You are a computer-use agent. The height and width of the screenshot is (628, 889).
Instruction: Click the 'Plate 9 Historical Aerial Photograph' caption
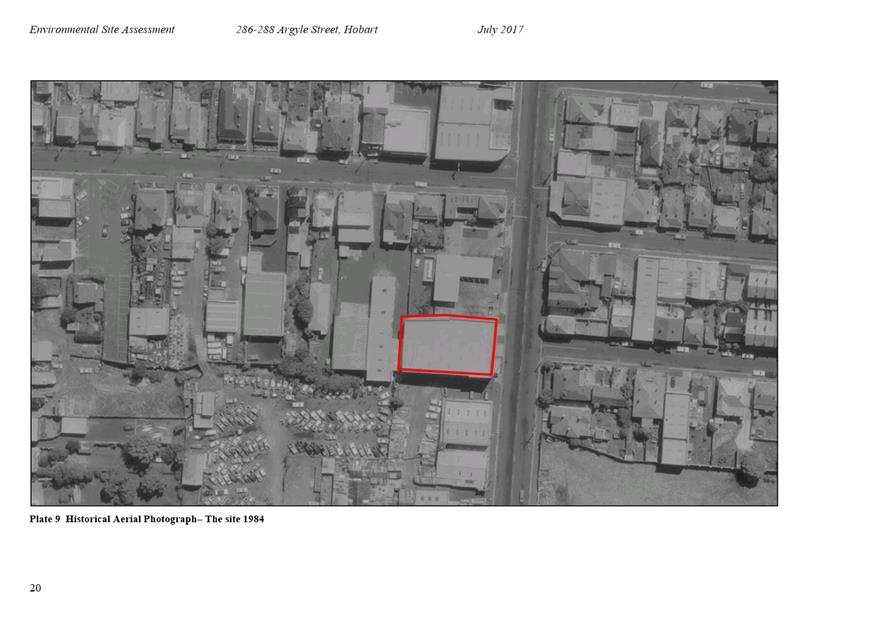click(x=147, y=519)
